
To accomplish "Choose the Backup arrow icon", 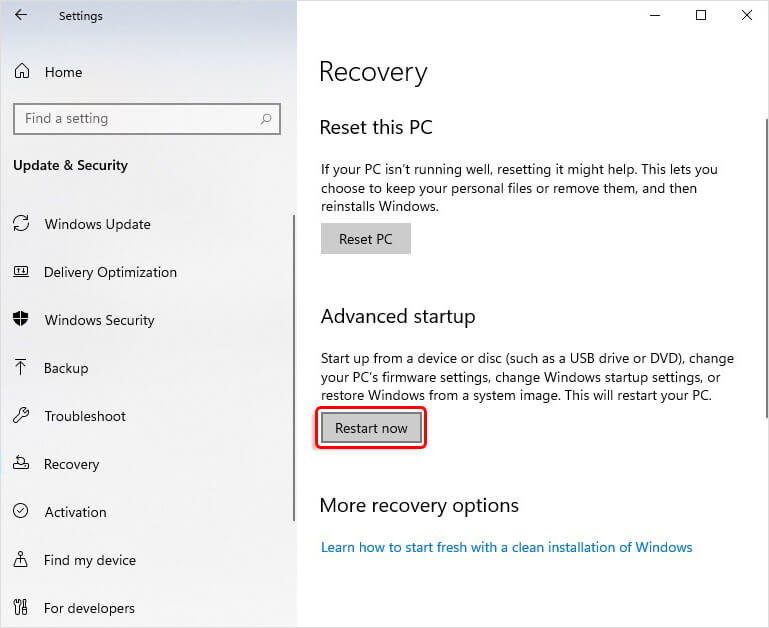I will pos(21,367).
